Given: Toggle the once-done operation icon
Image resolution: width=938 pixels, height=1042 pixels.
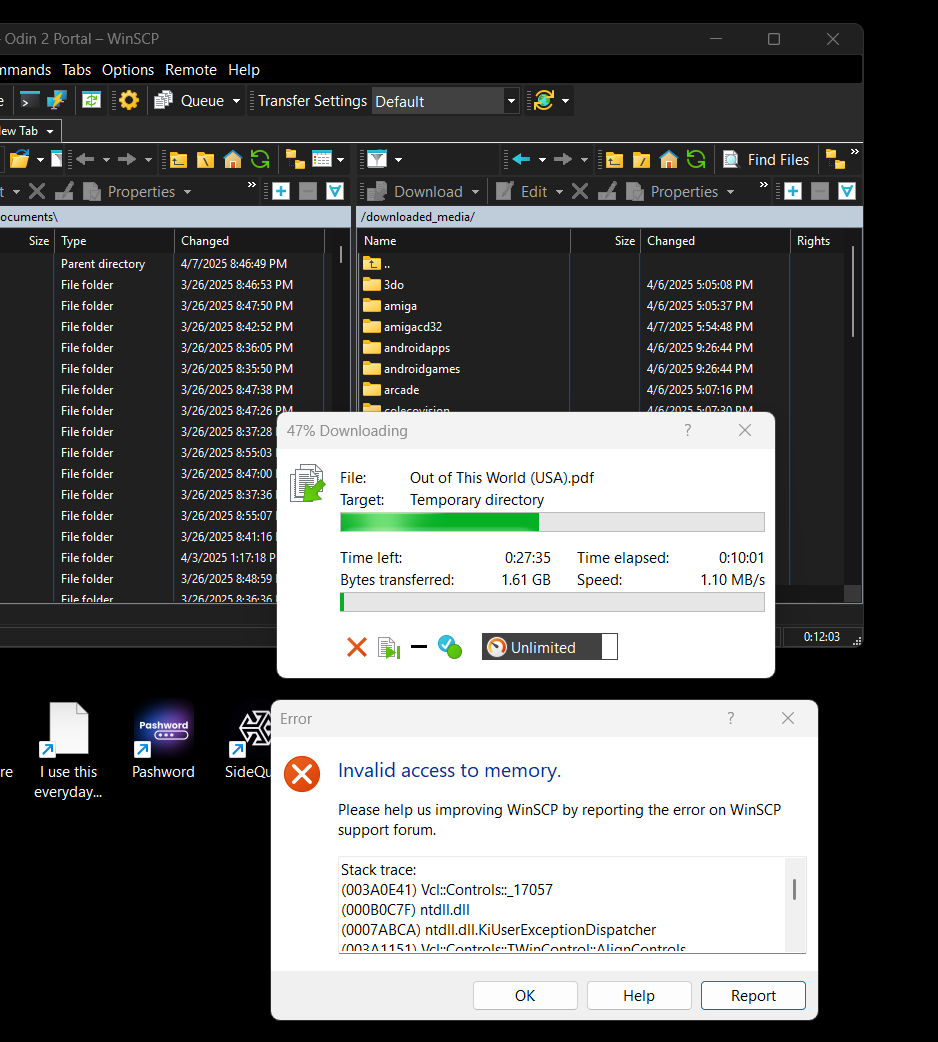Looking at the screenshot, I should coord(449,648).
